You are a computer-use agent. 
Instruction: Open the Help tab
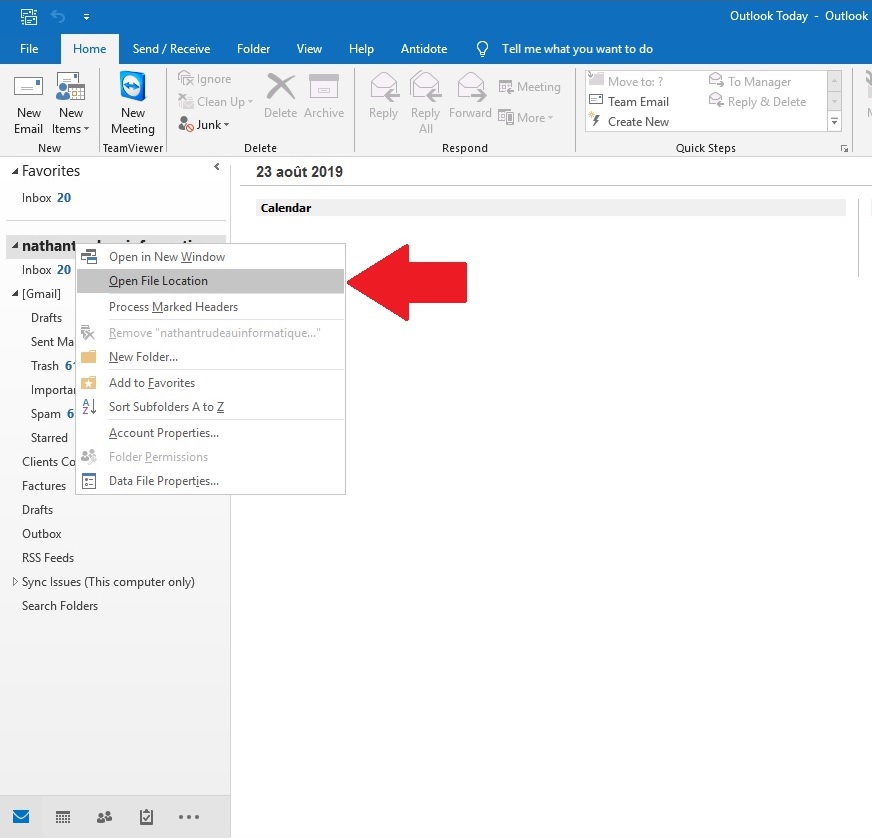pyautogui.click(x=361, y=49)
